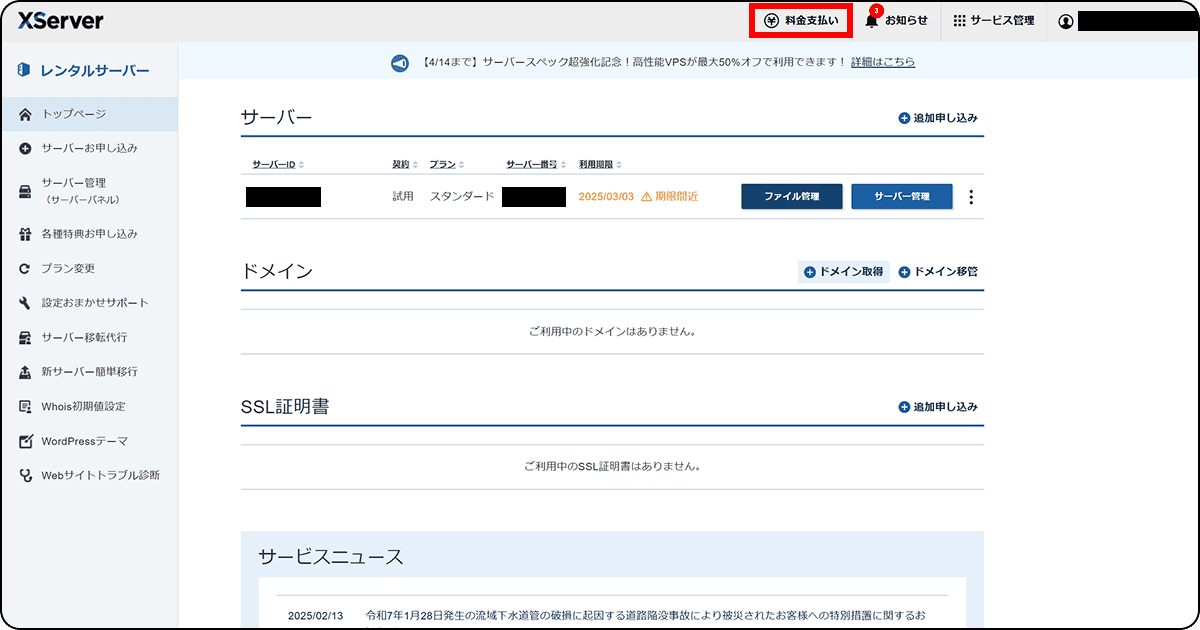The height and width of the screenshot is (630, 1200).
Task: Open 新サーバー簡単移行 in sidebar
Action: [89, 371]
